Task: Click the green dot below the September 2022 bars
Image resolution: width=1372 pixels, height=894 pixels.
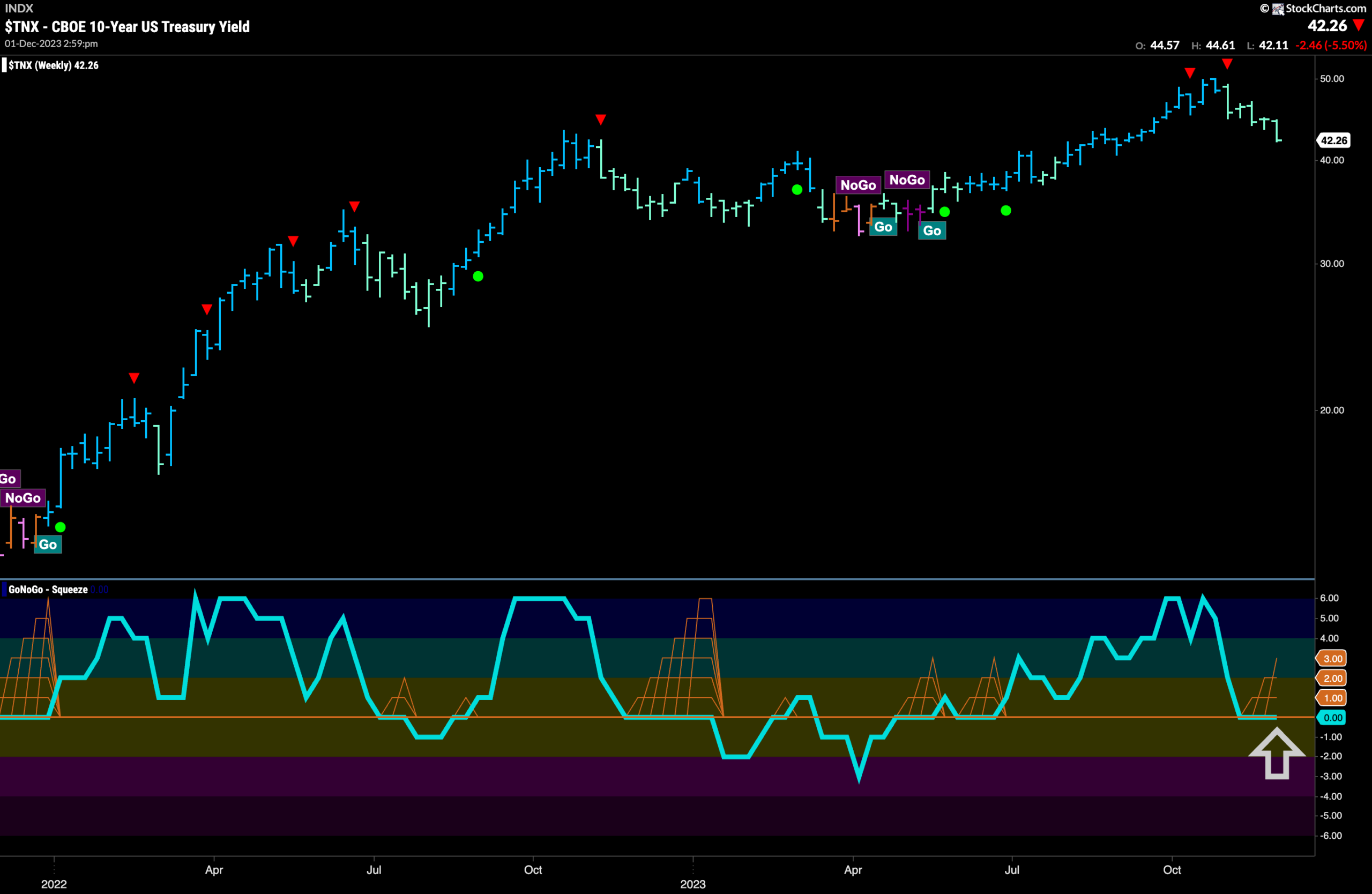Action: click(478, 276)
